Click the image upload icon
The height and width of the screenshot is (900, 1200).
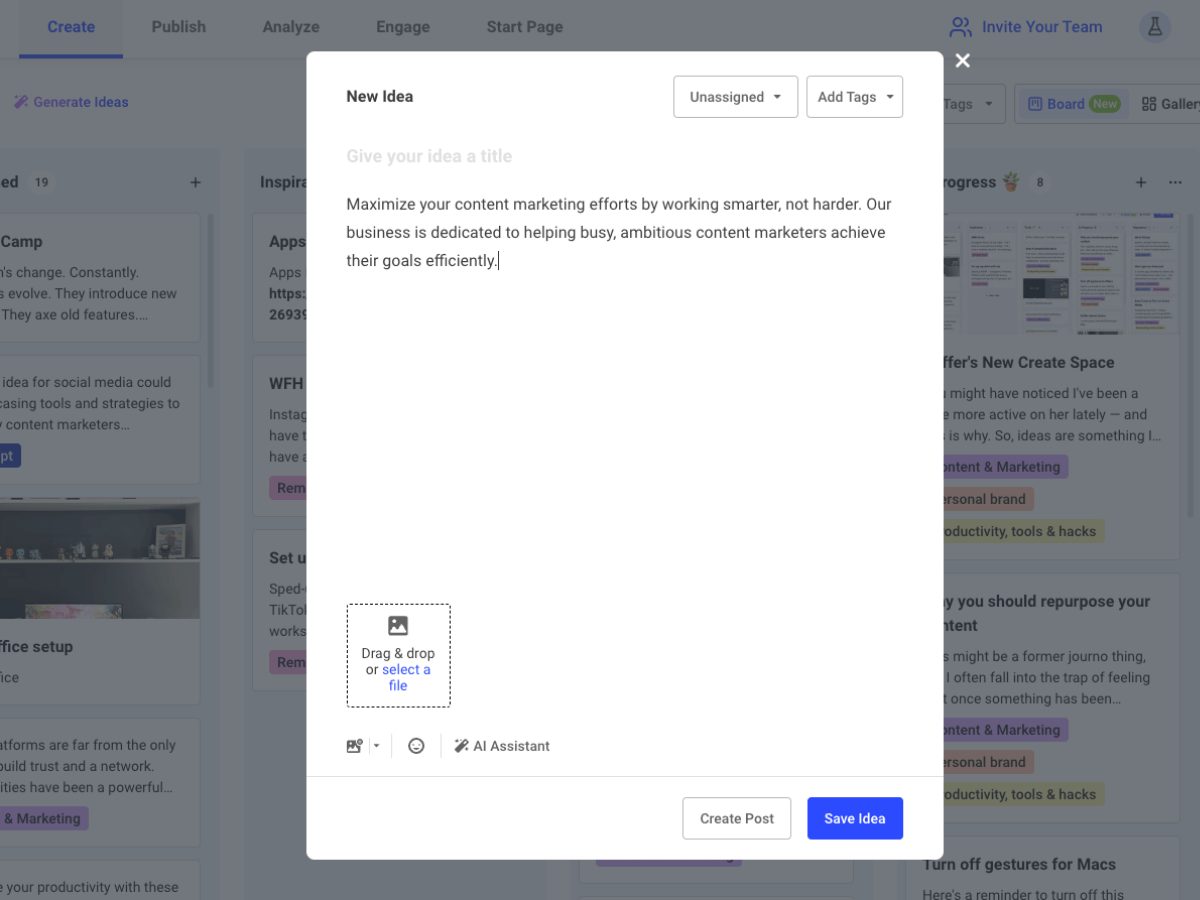click(354, 745)
